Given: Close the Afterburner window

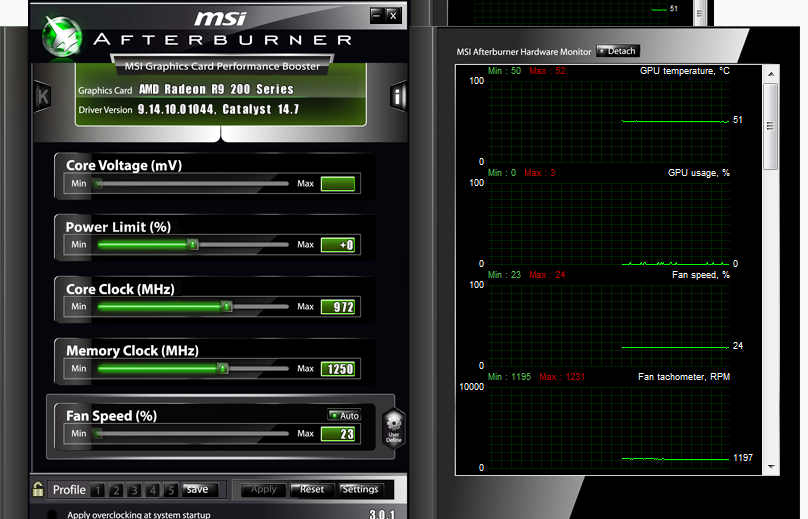Looking at the screenshot, I should click(393, 15).
